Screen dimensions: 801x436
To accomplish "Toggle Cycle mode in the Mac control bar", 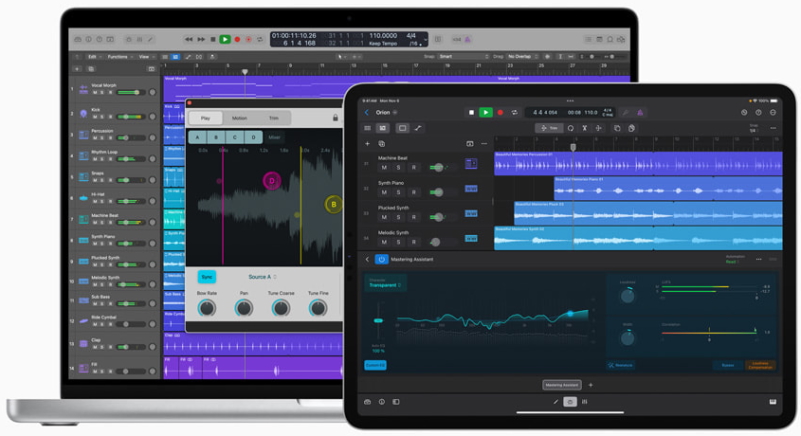I will [260, 39].
